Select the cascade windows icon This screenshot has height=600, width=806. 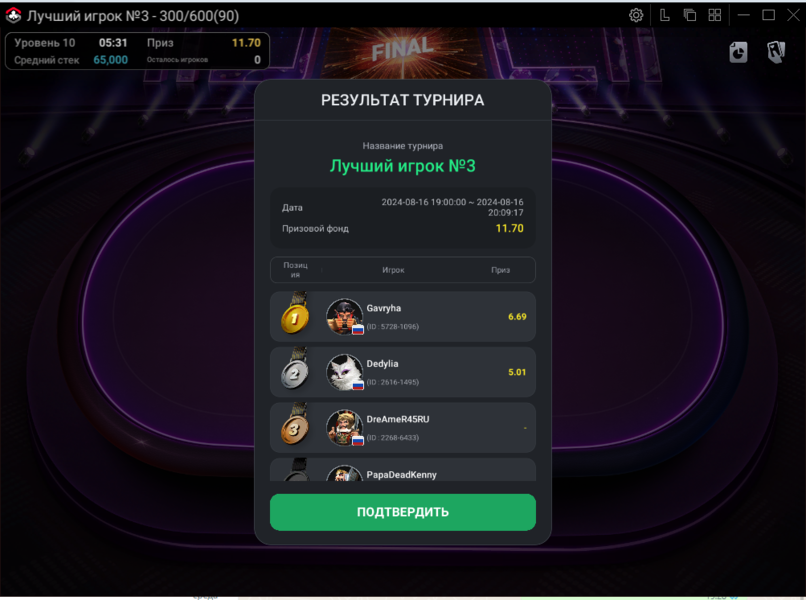(689, 15)
